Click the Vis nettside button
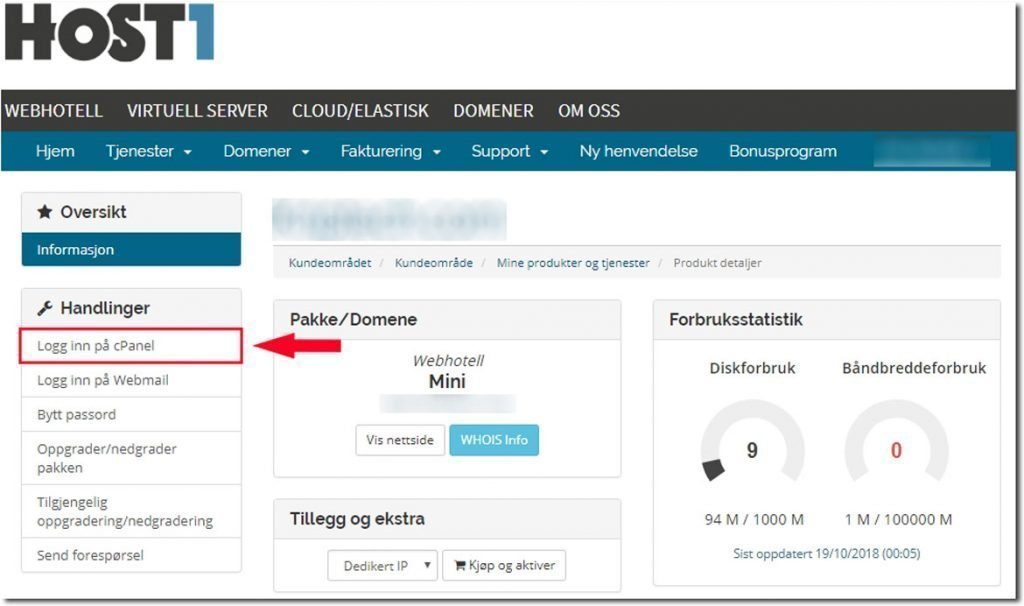 (400, 440)
